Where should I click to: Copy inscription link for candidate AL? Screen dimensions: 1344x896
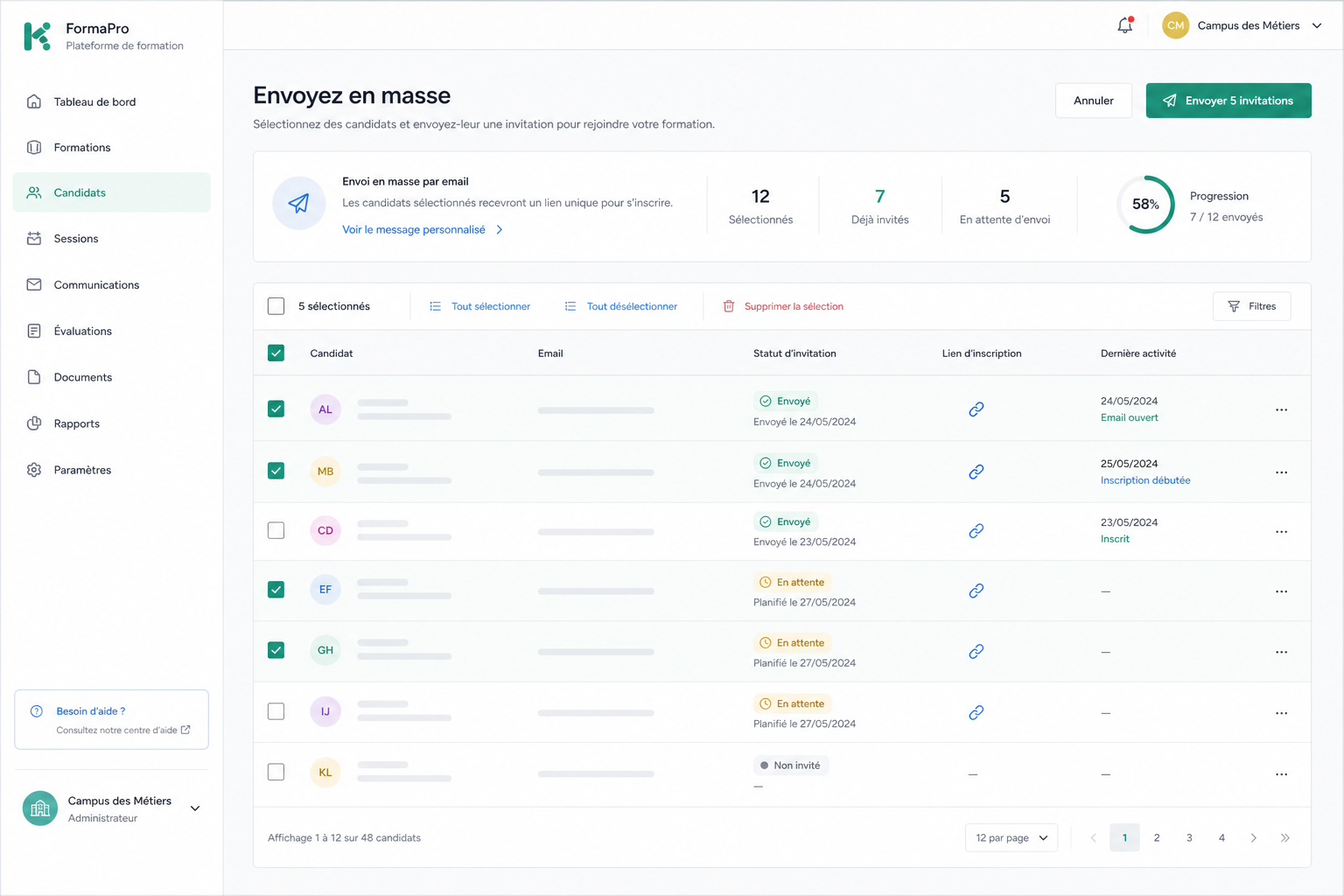(976, 409)
